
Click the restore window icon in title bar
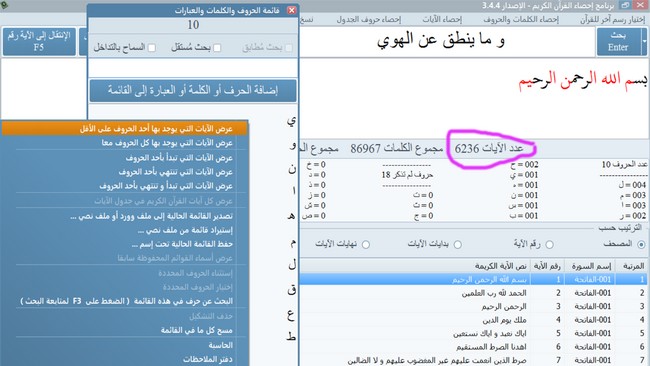pyautogui.click(x=625, y=5)
